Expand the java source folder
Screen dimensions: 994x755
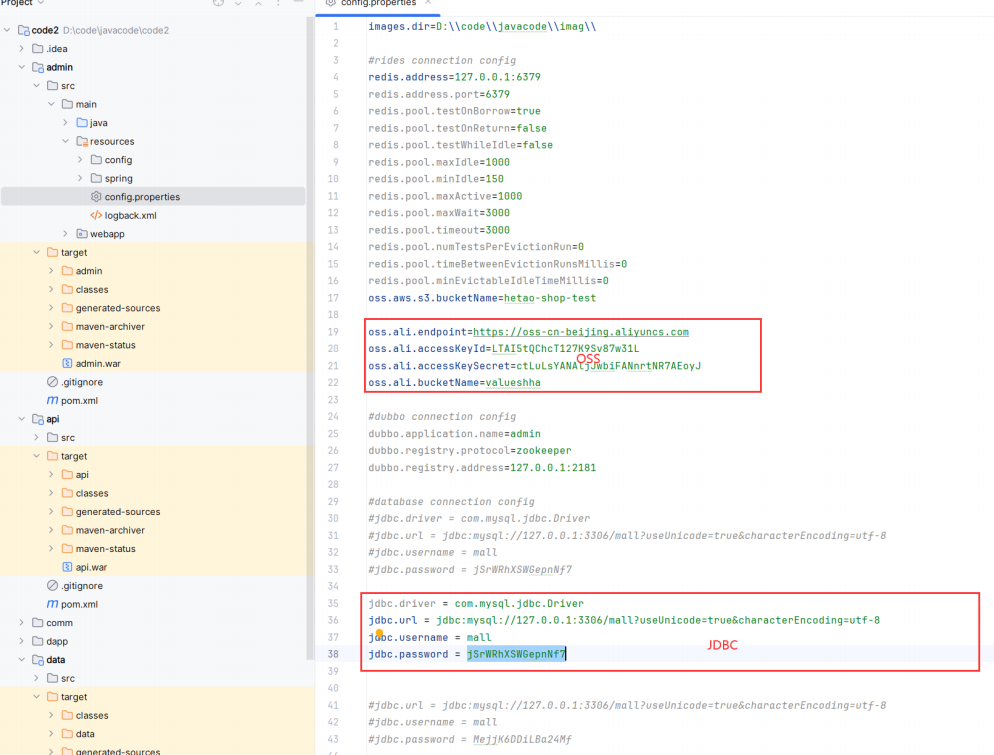(65, 122)
